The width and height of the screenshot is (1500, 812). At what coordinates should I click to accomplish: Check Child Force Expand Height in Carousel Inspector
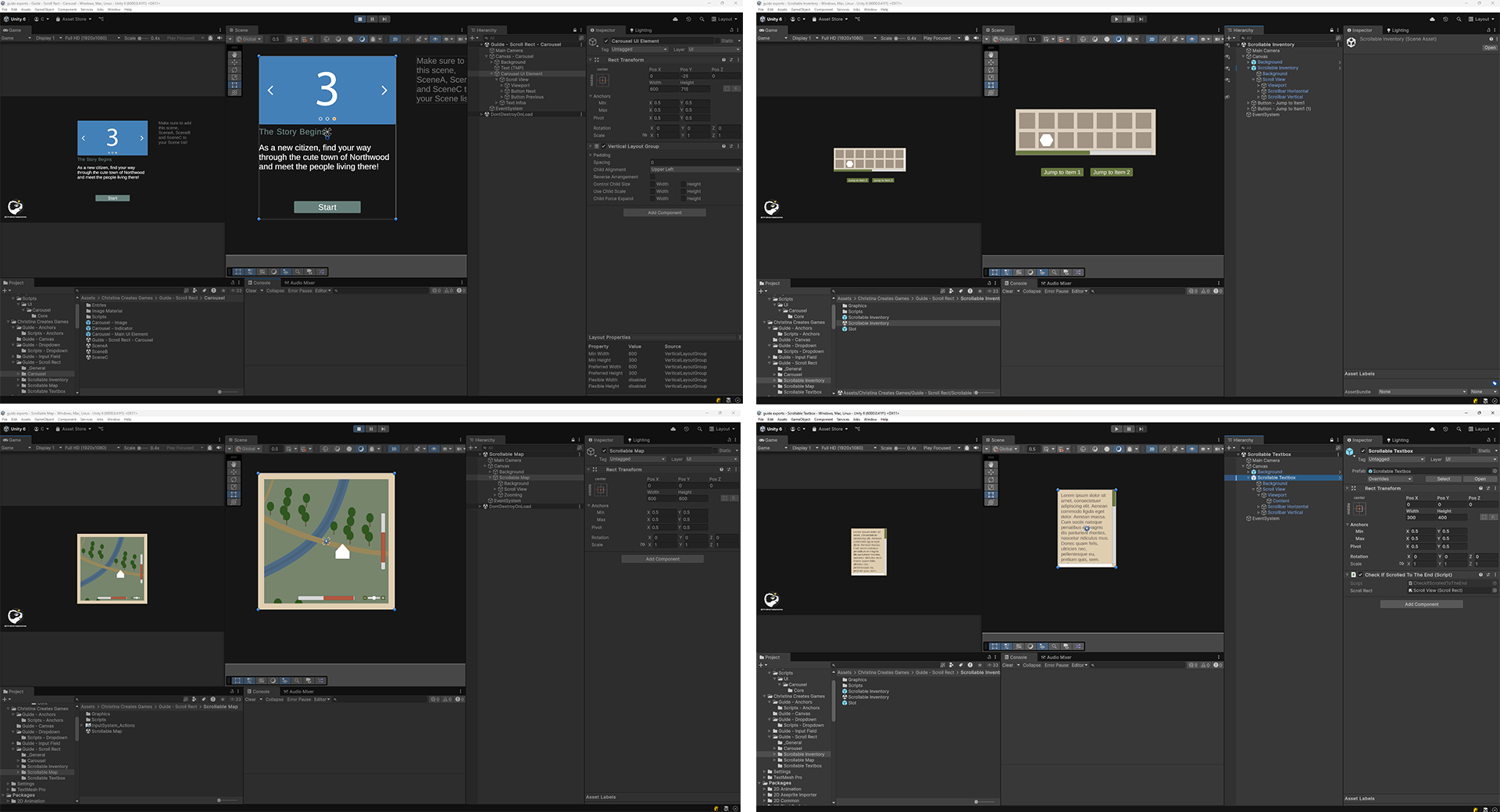(684, 199)
